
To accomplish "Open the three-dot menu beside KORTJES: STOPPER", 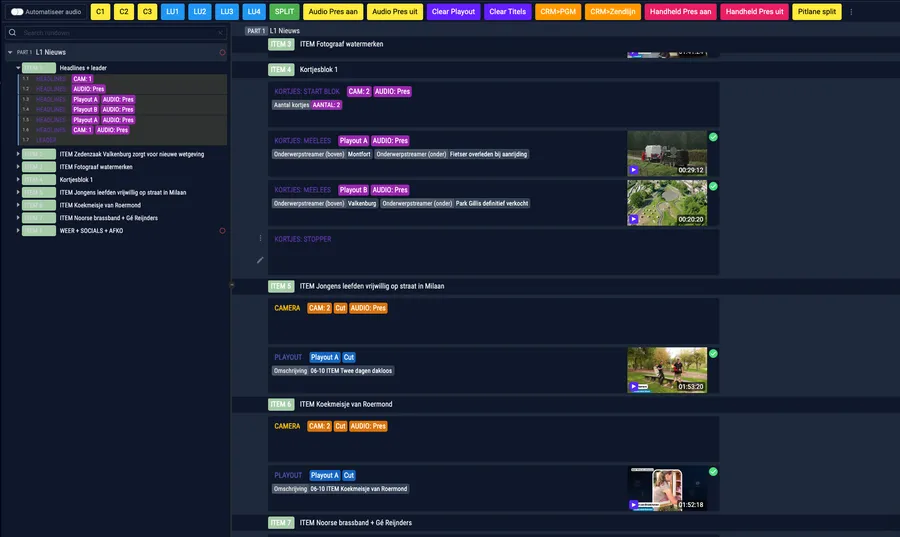I will click(x=260, y=238).
